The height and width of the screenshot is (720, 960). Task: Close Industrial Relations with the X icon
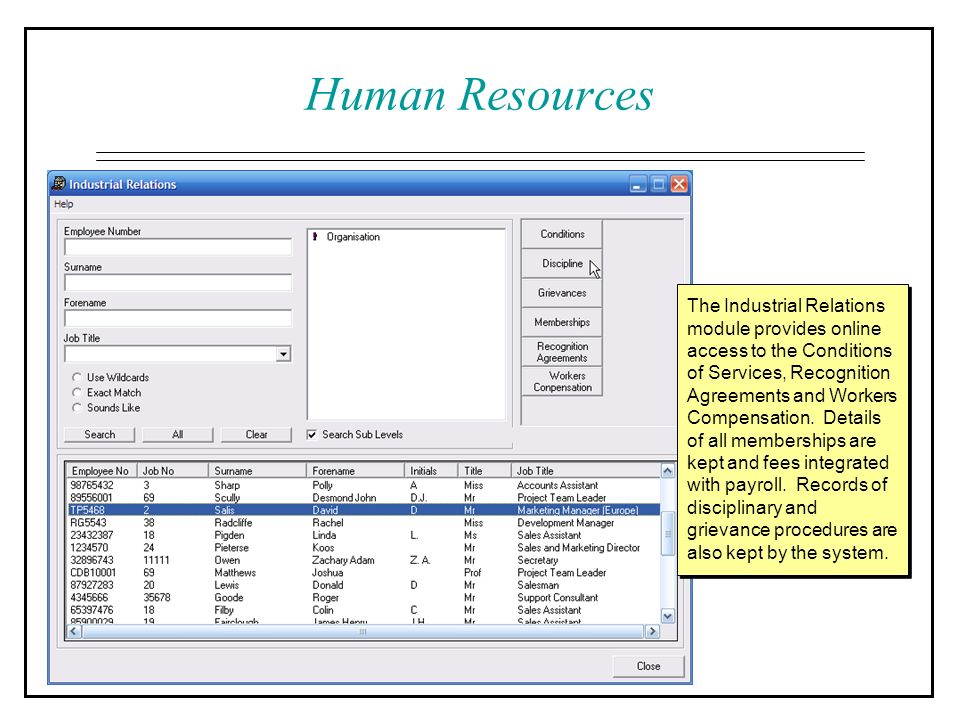pyautogui.click(x=679, y=184)
